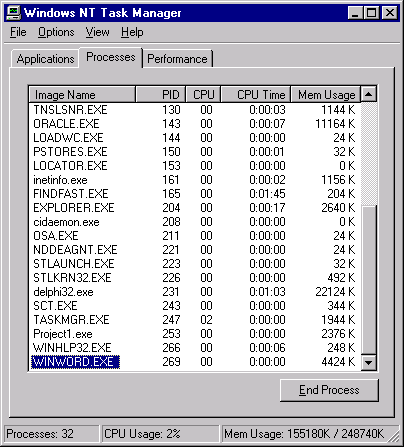
Task: Click the scrollbar up arrow
Action: [369, 94]
